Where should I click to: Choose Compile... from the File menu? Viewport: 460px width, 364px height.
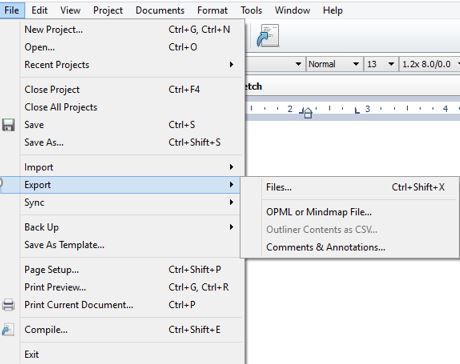[130, 330]
